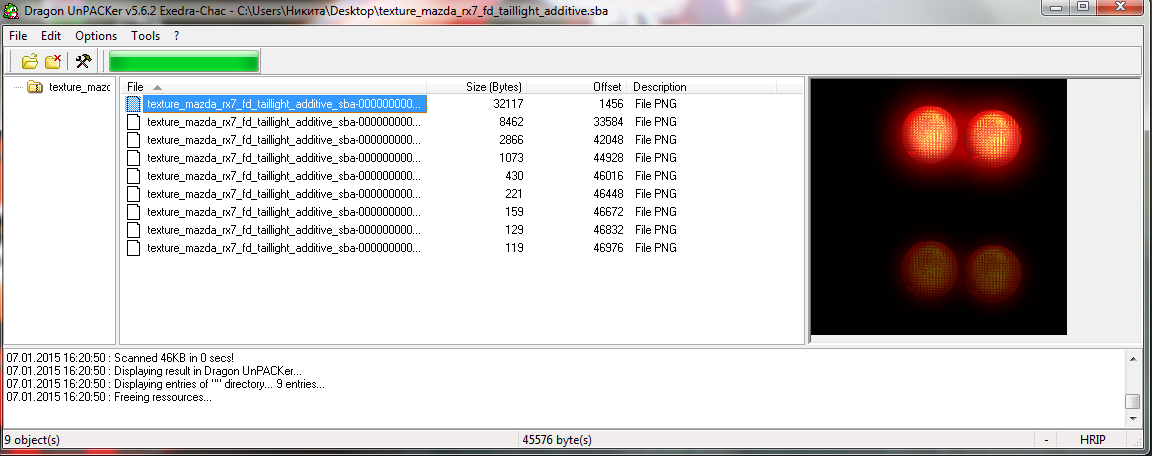The image size is (1152, 456).
Task: Select the entry with offset 42048
Action: [284, 140]
